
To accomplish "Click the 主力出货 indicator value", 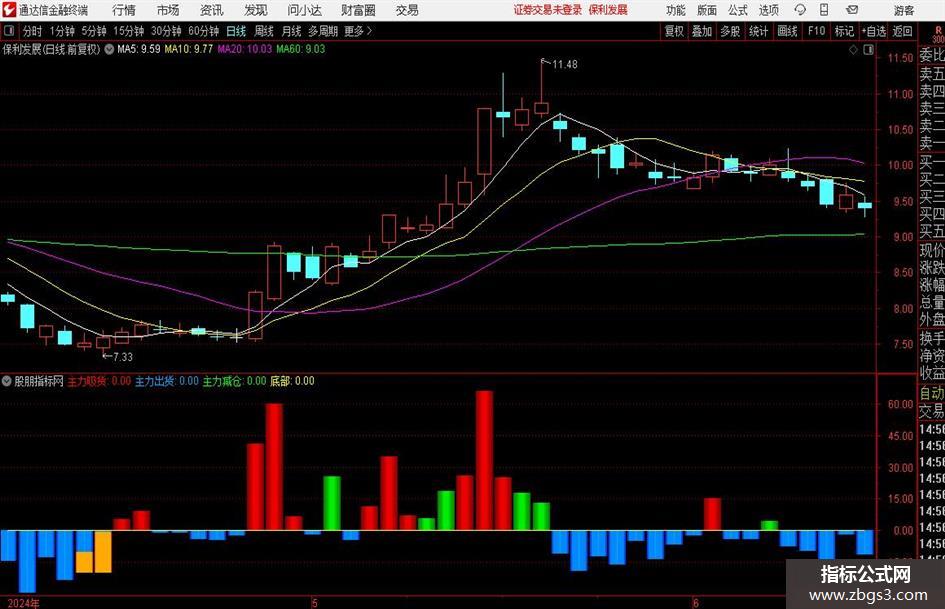I will tap(166, 381).
